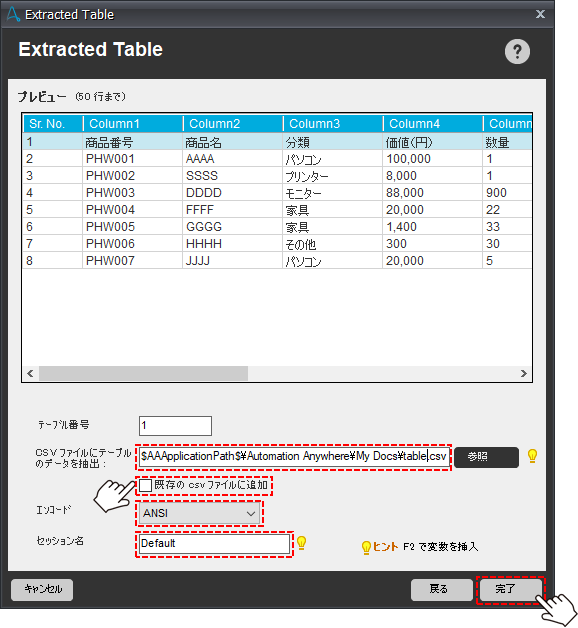Close the Extracted Table dialog with X
Image resolution: width=578 pixels, height=628 pixels.
540,14
